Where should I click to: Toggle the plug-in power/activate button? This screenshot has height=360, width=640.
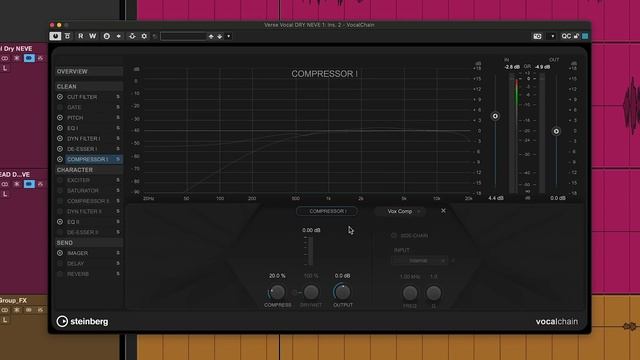[55, 36]
